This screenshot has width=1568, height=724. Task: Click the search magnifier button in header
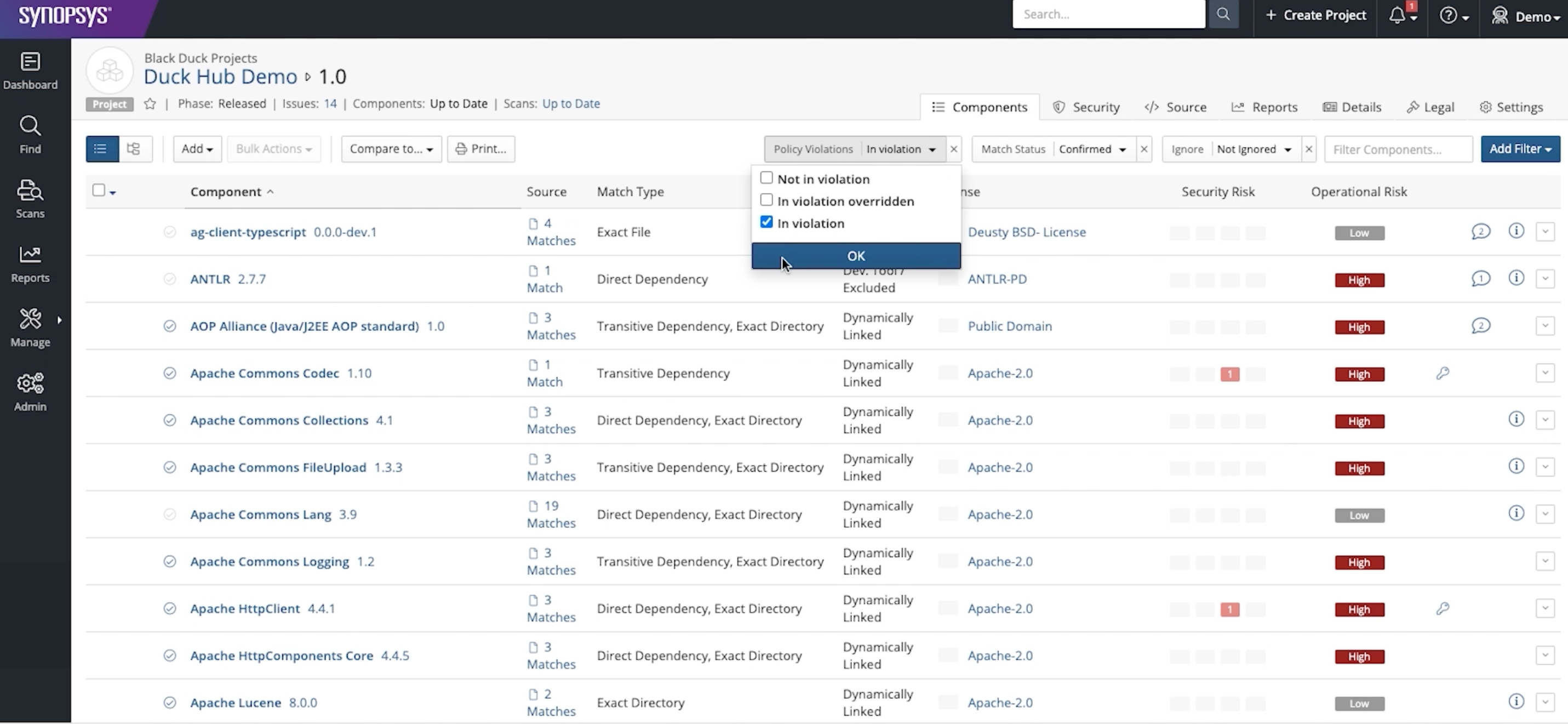pos(1223,14)
